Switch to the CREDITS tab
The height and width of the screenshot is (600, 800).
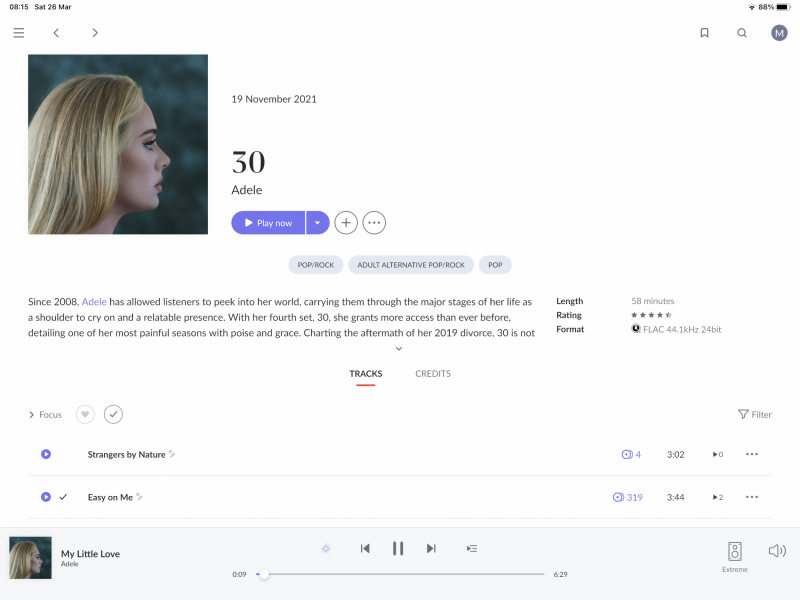(x=433, y=374)
